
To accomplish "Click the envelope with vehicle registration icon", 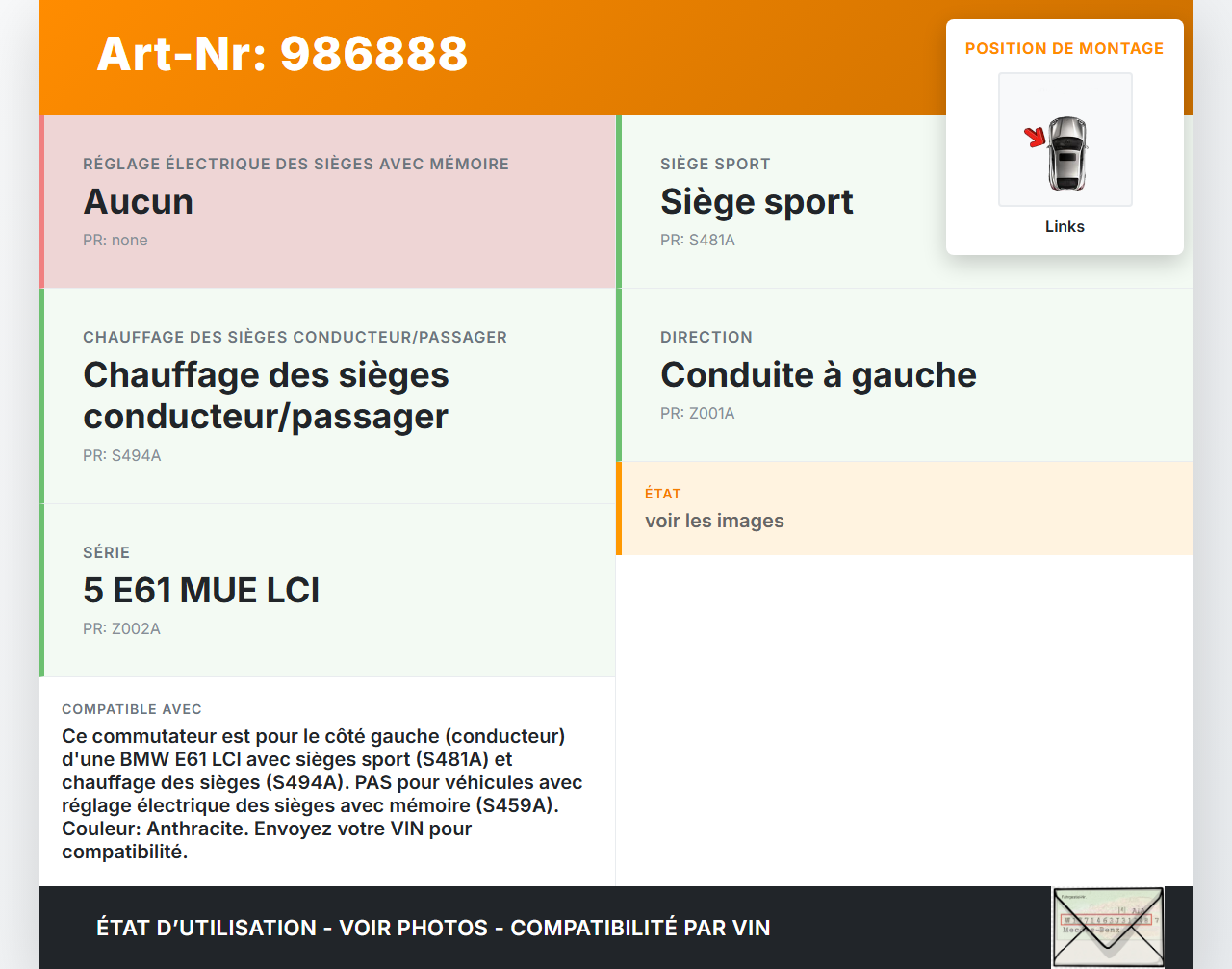I will [1108, 925].
